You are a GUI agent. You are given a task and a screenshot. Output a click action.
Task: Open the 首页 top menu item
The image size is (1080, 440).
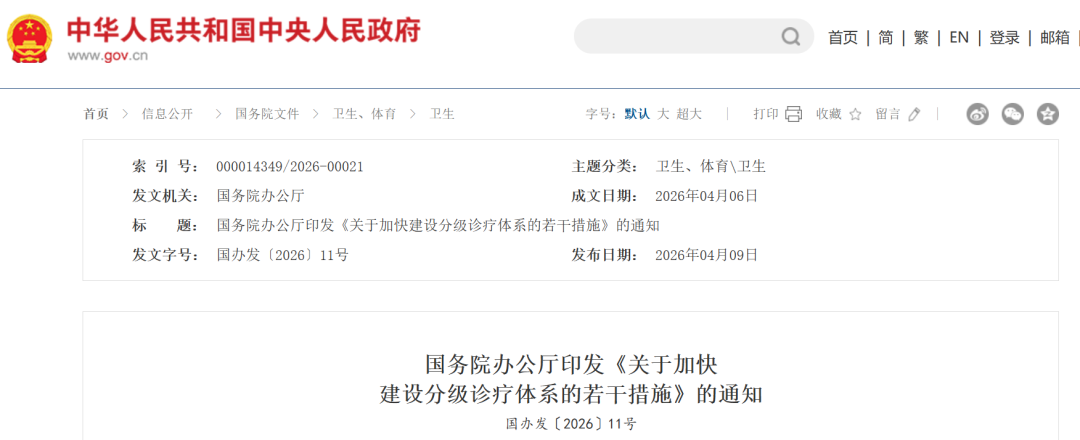pos(843,37)
